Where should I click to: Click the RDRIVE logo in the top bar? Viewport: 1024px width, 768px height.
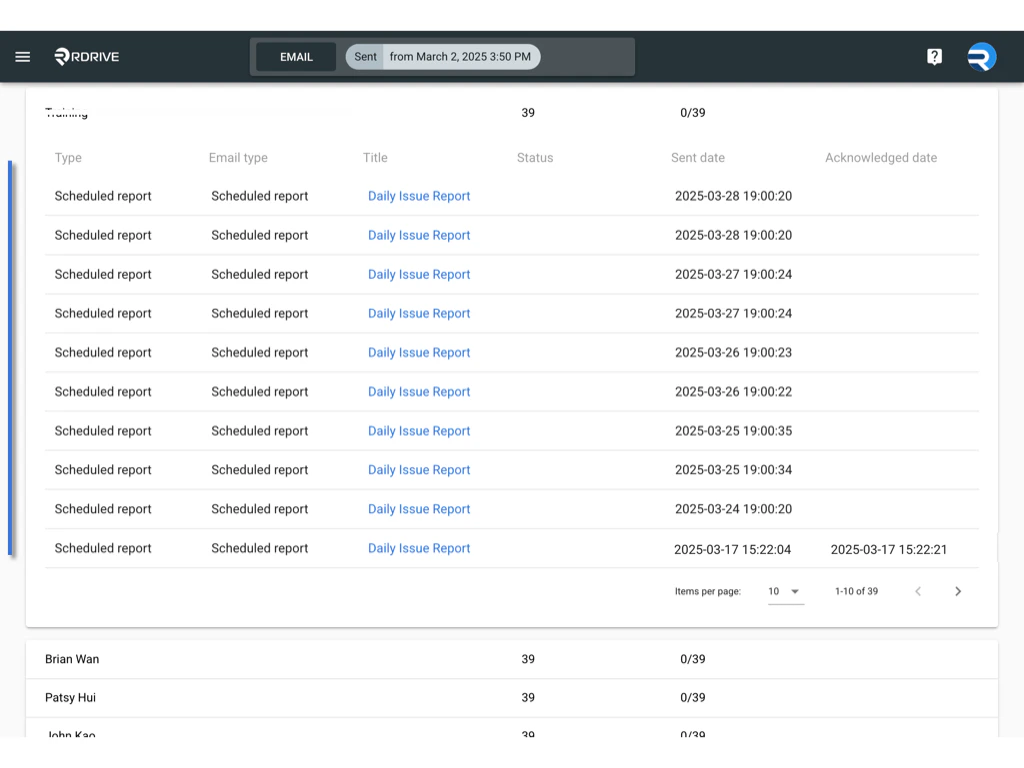(x=87, y=57)
